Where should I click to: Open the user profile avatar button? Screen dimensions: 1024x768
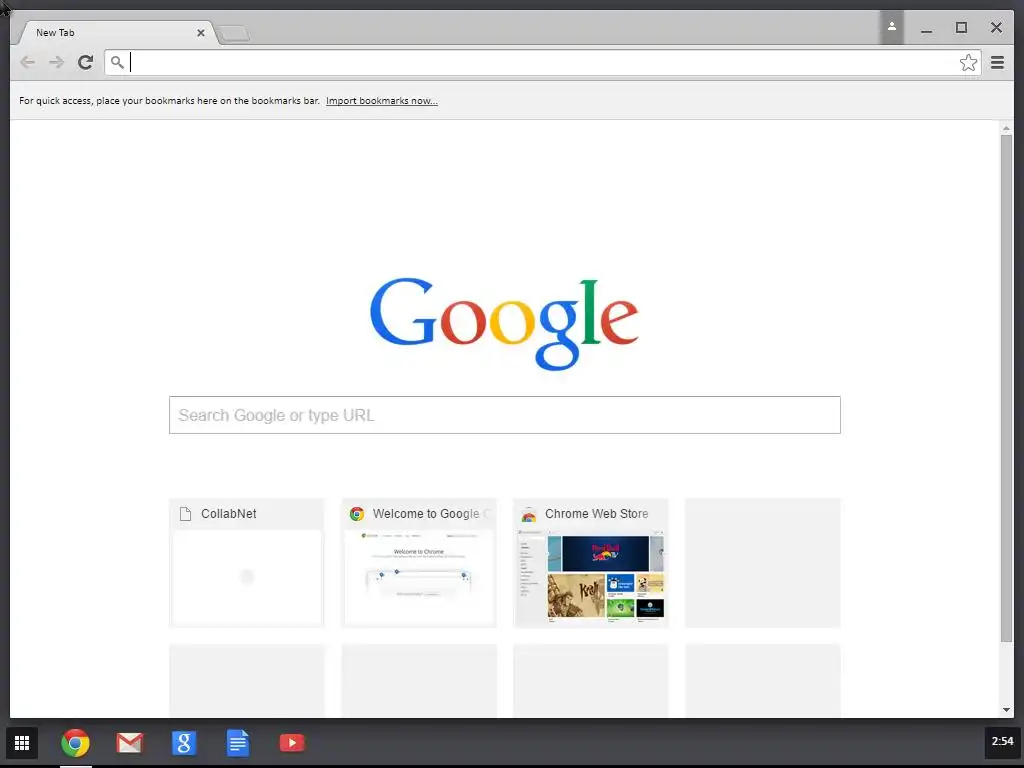891,27
